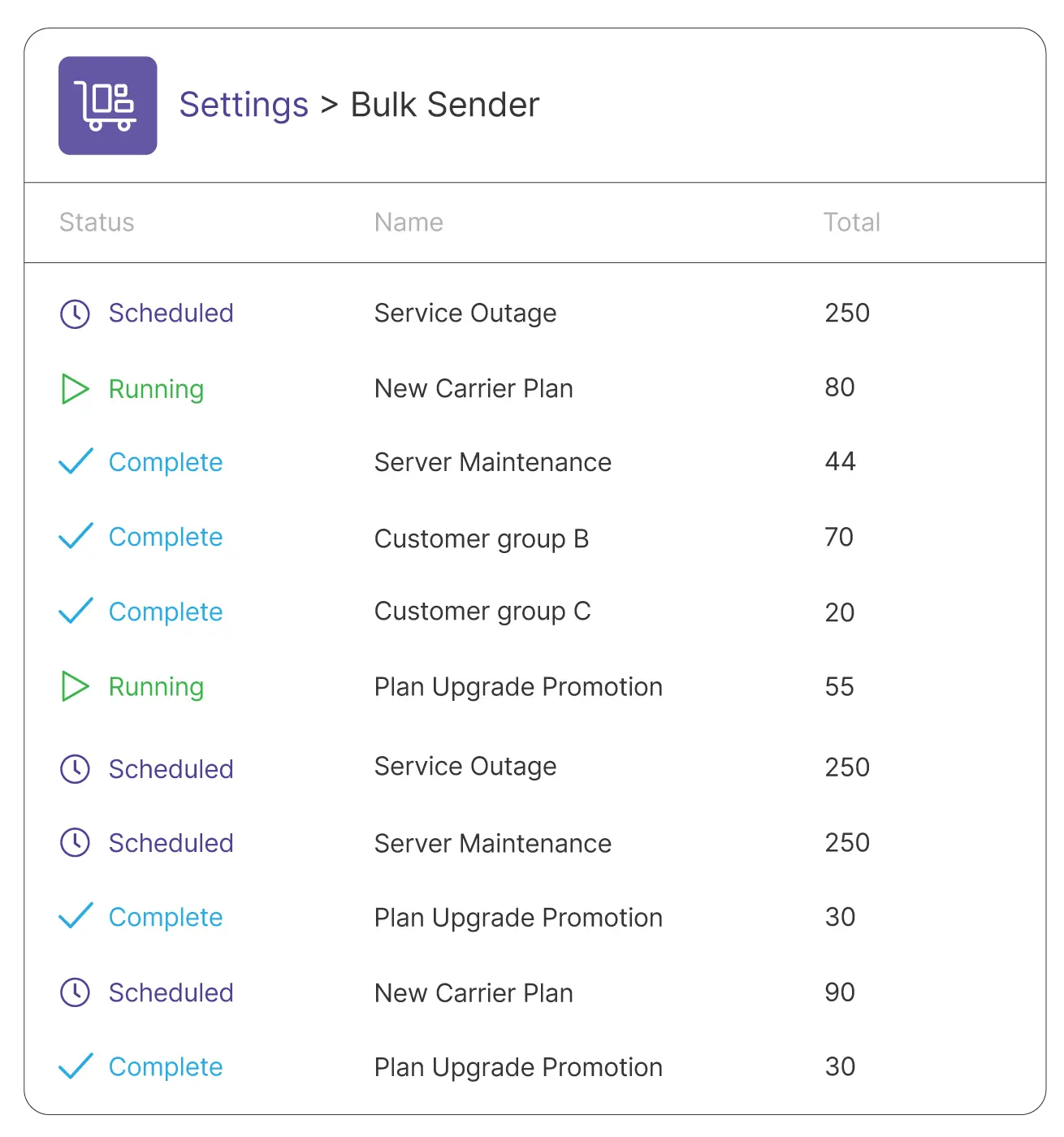Open the Settings breadcrumb link
This screenshot has width=1064, height=1137.
tap(244, 105)
